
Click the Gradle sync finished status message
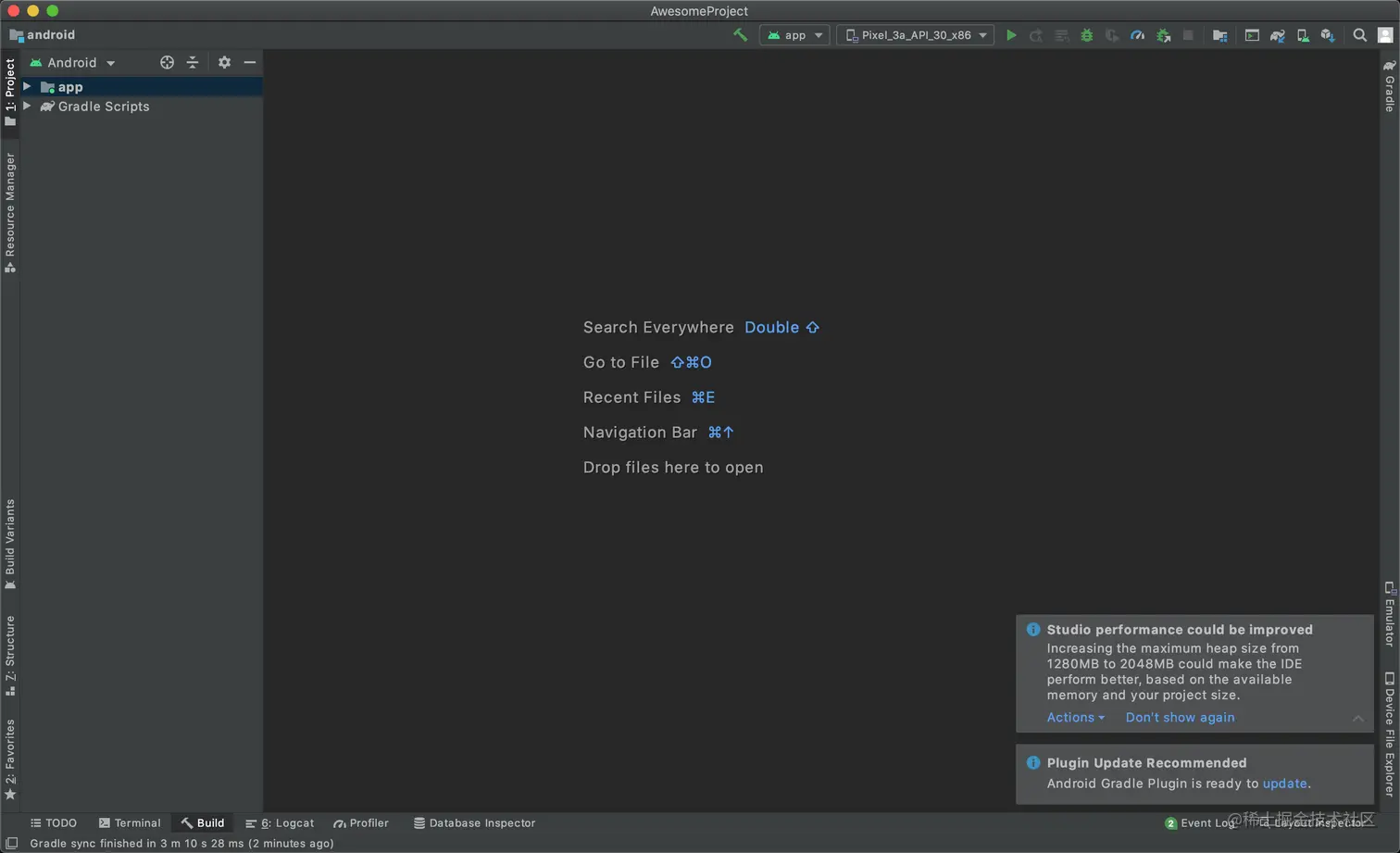[x=181, y=843]
